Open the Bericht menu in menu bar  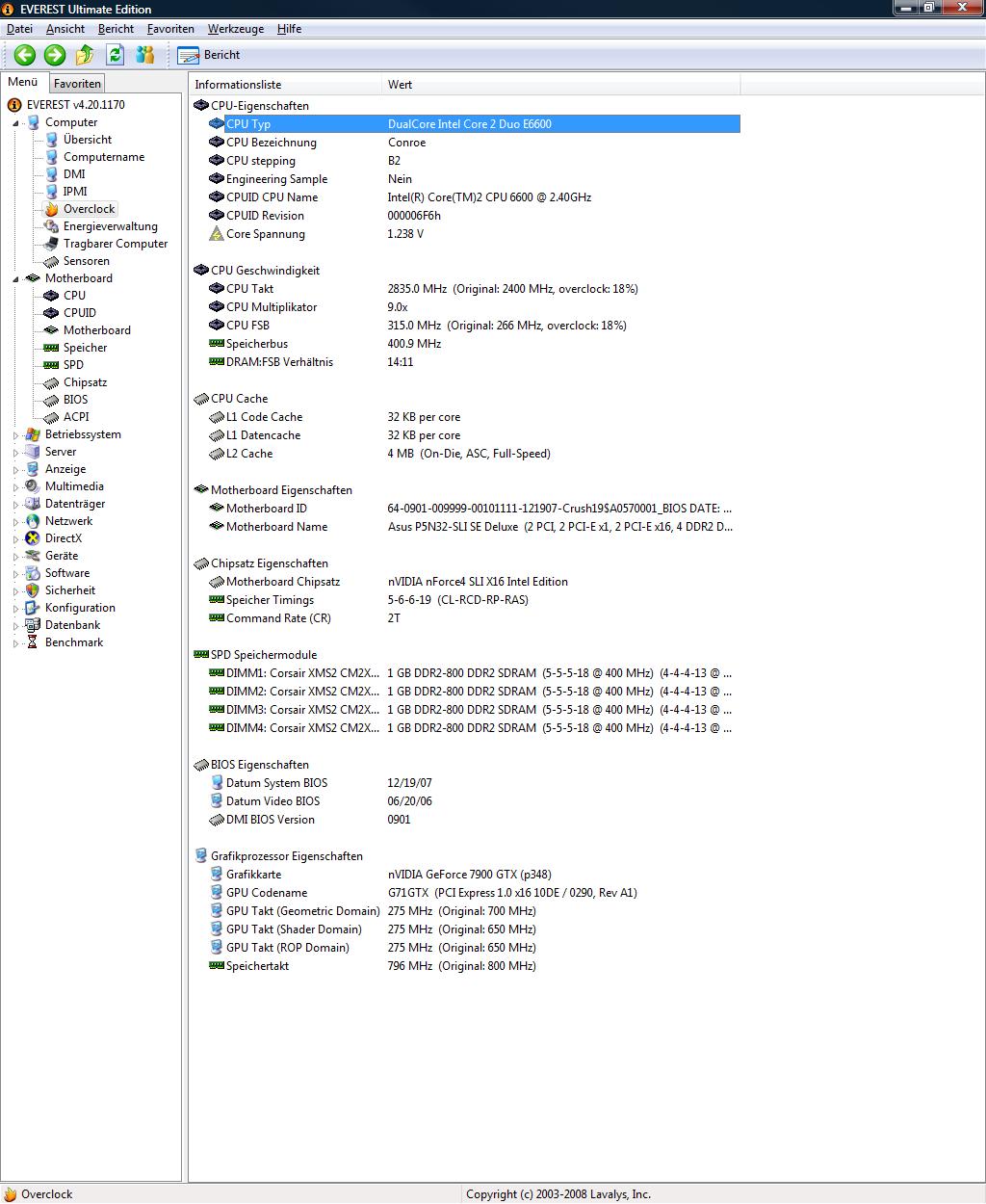[116, 29]
